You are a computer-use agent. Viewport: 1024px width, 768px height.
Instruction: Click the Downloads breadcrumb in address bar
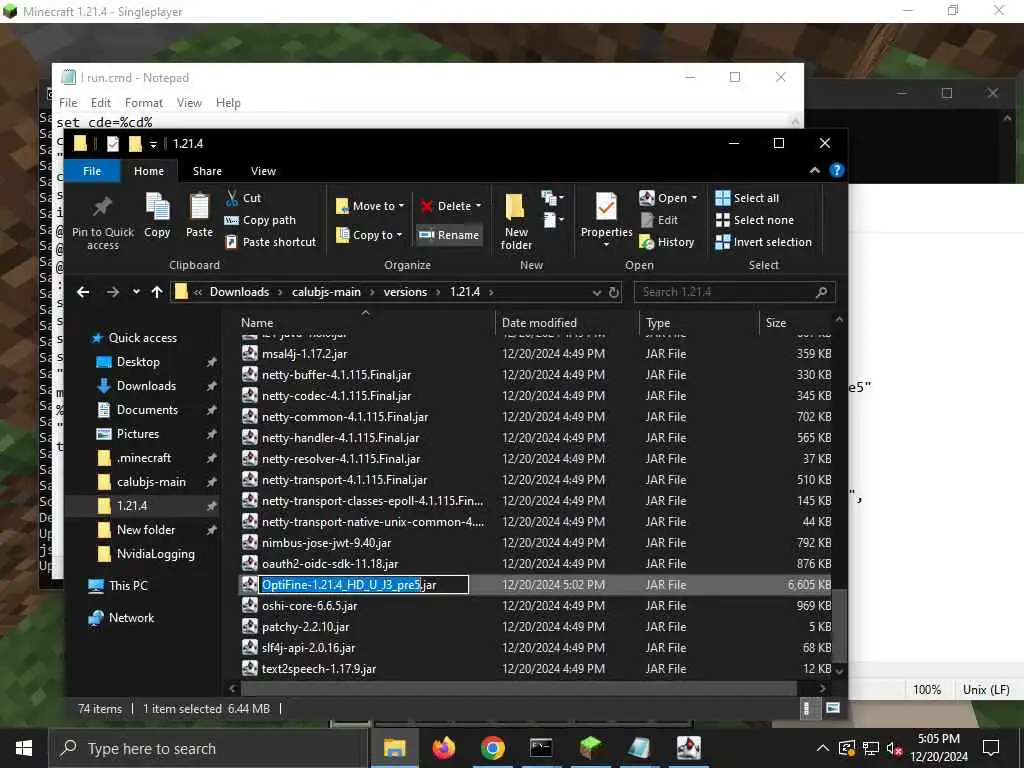pos(239,292)
